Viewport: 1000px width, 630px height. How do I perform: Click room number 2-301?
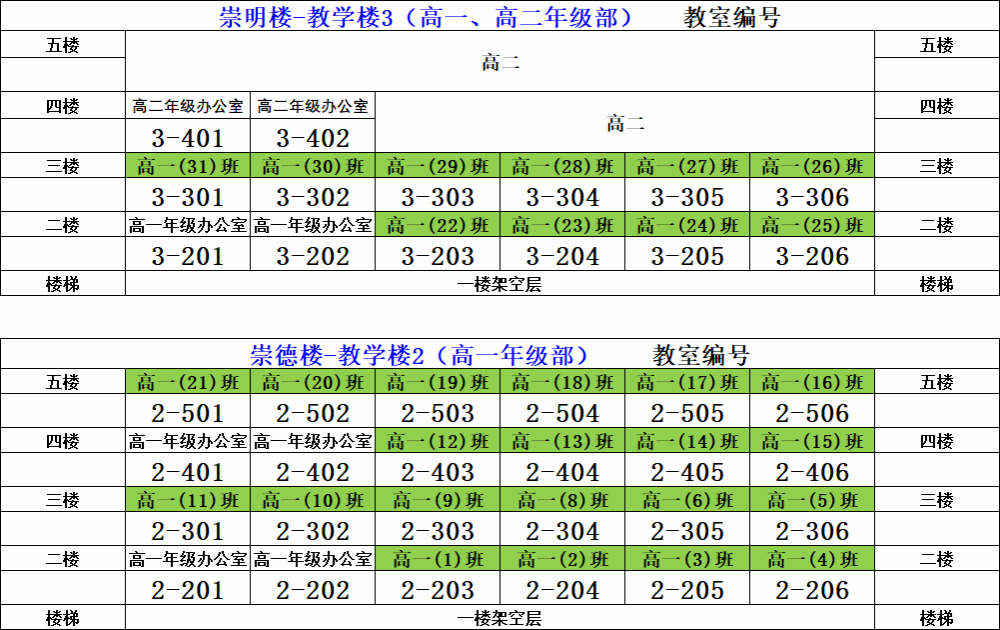188,531
